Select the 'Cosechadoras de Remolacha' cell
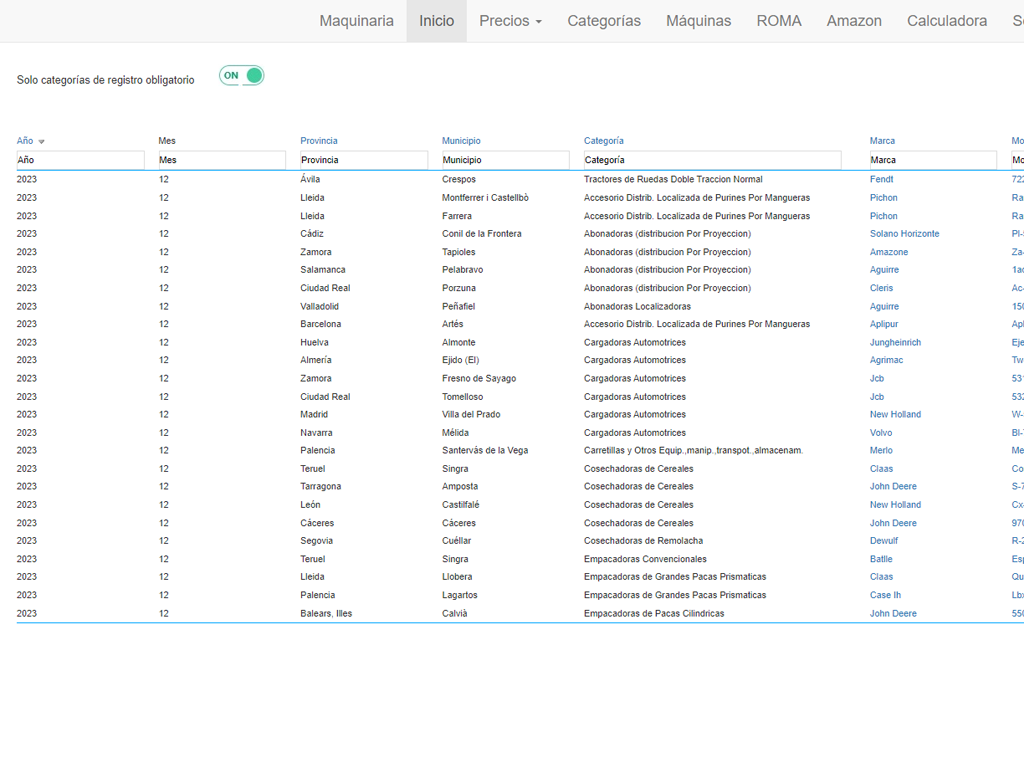The width and height of the screenshot is (1024, 768). [643, 541]
